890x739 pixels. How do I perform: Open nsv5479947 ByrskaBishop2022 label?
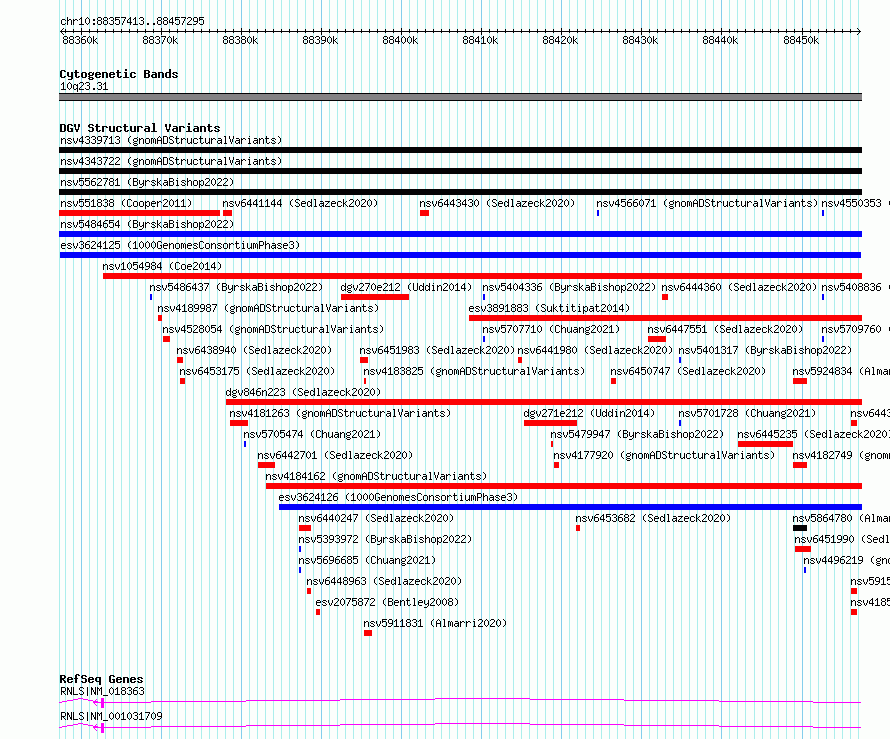coord(637,434)
